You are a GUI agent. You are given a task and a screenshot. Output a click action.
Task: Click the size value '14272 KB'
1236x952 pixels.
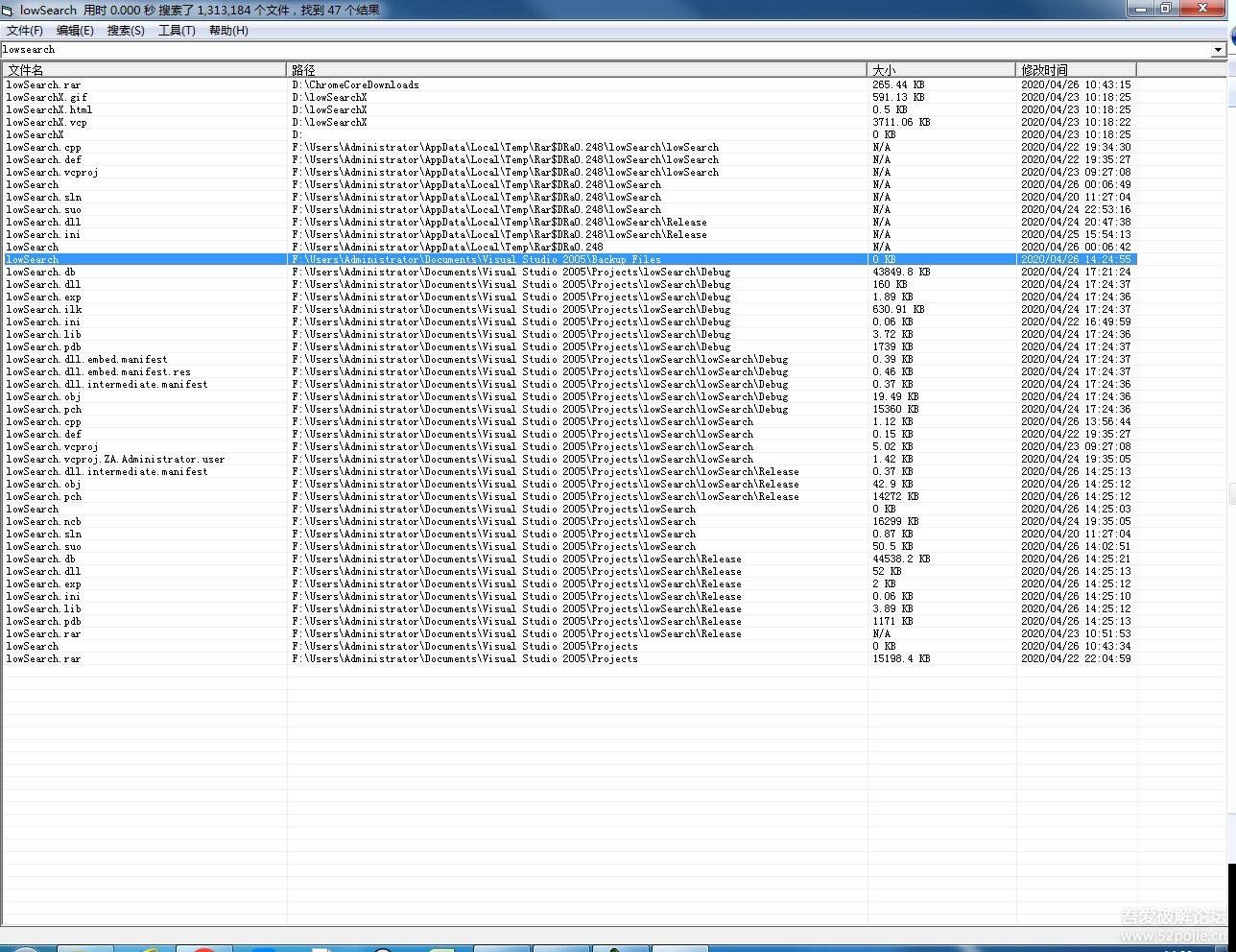click(x=896, y=496)
